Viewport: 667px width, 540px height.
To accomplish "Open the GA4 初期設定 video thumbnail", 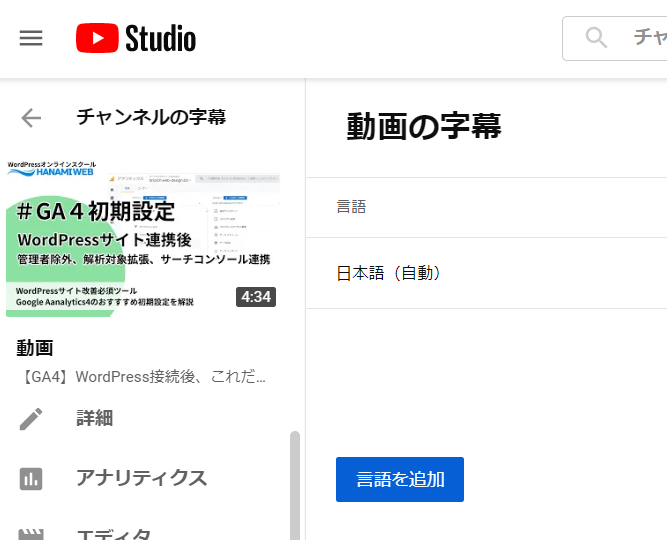I will (143, 238).
